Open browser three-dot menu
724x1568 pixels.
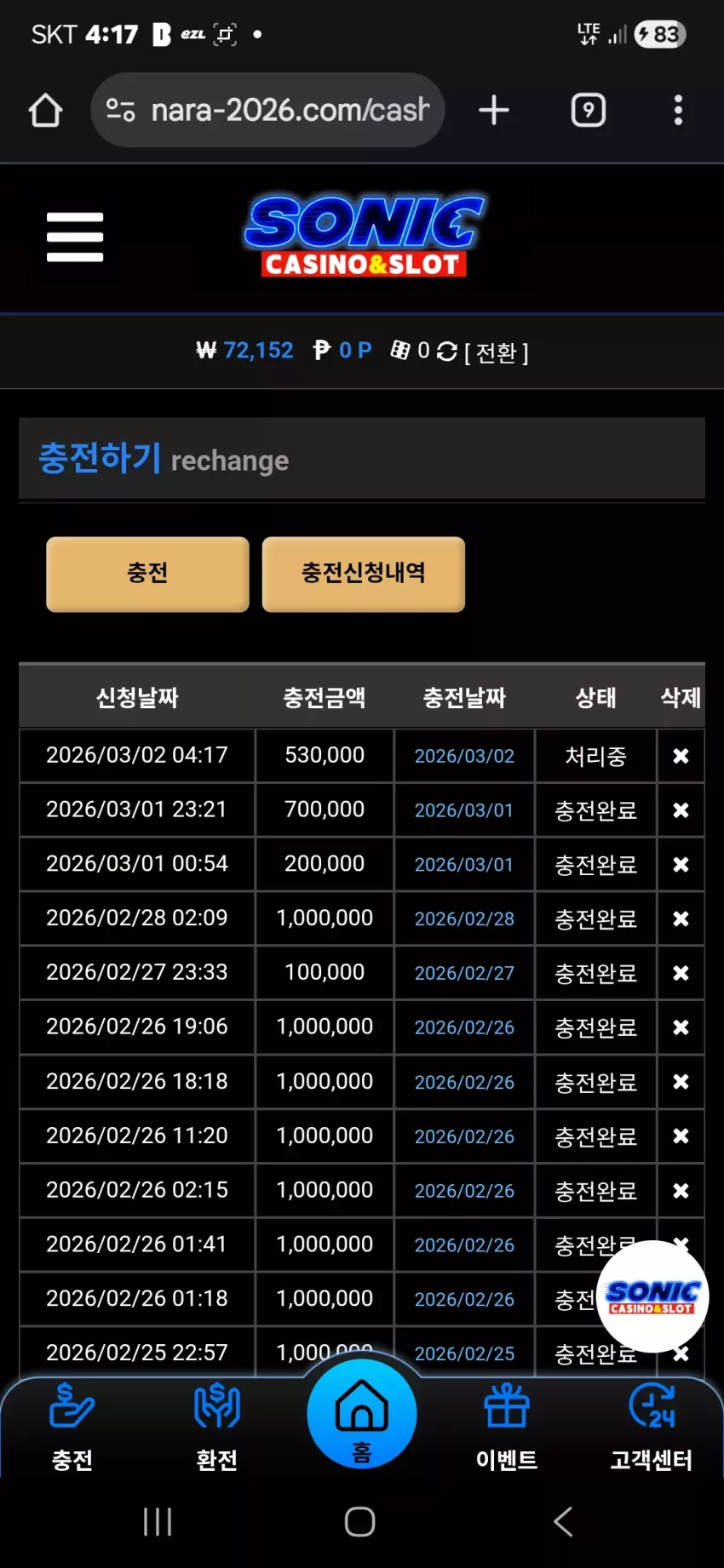pos(678,110)
